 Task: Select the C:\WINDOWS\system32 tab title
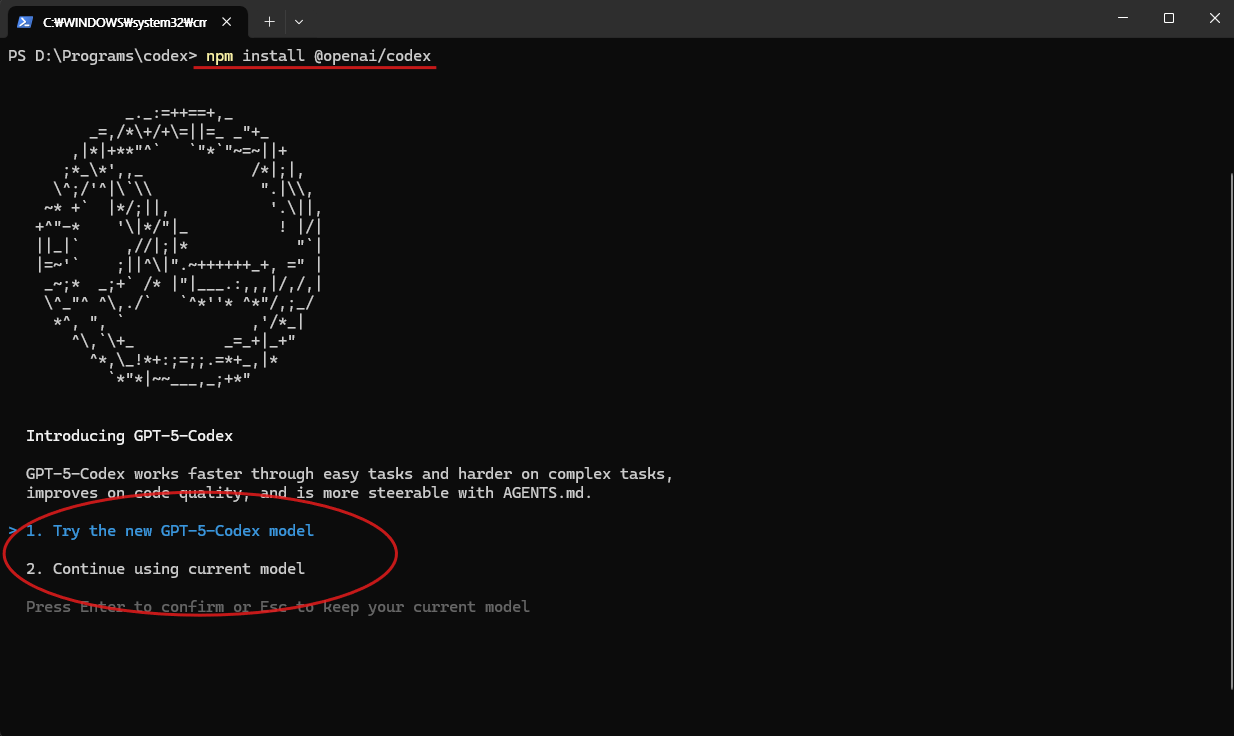(124, 20)
